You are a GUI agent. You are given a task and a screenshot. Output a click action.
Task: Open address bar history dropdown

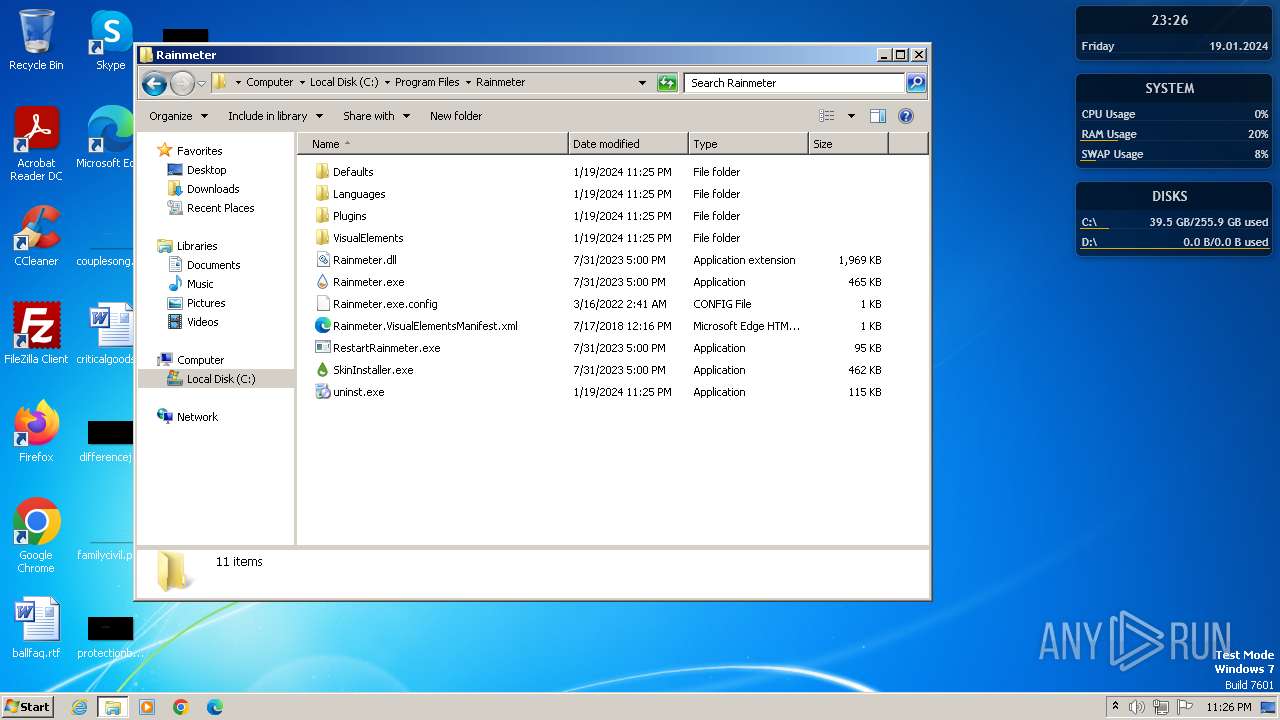(642, 83)
